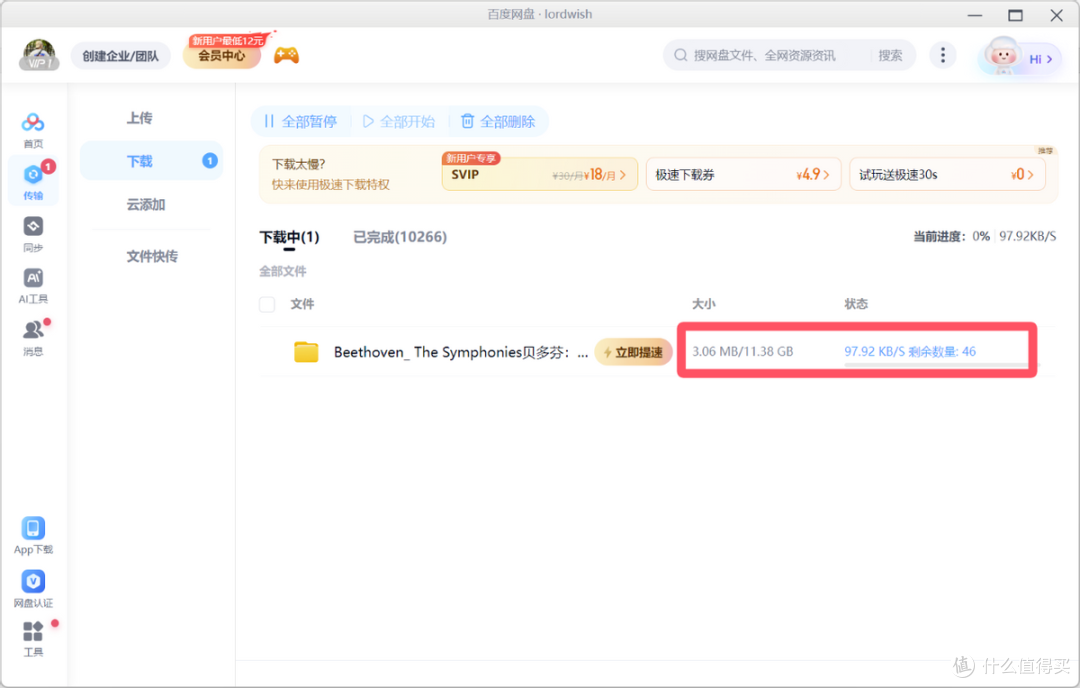Click the user avatar with VIP badge
1080x688 pixels.
click(x=39, y=55)
